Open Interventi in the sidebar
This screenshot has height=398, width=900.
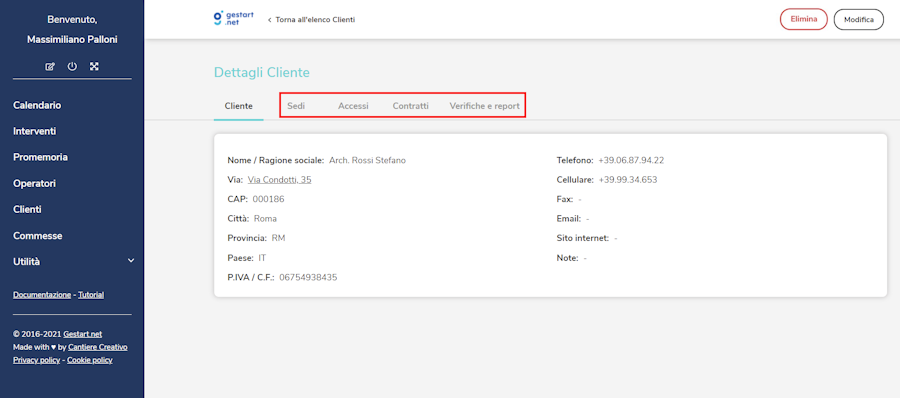click(34, 132)
